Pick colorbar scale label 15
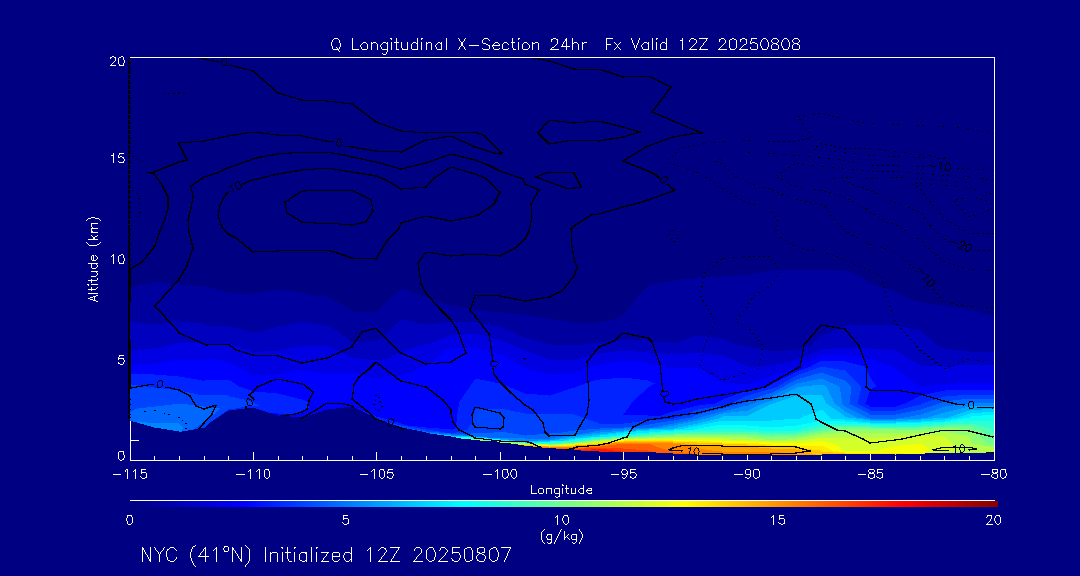The width and height of the screenshot is (1080, 576). pos(778,521)
